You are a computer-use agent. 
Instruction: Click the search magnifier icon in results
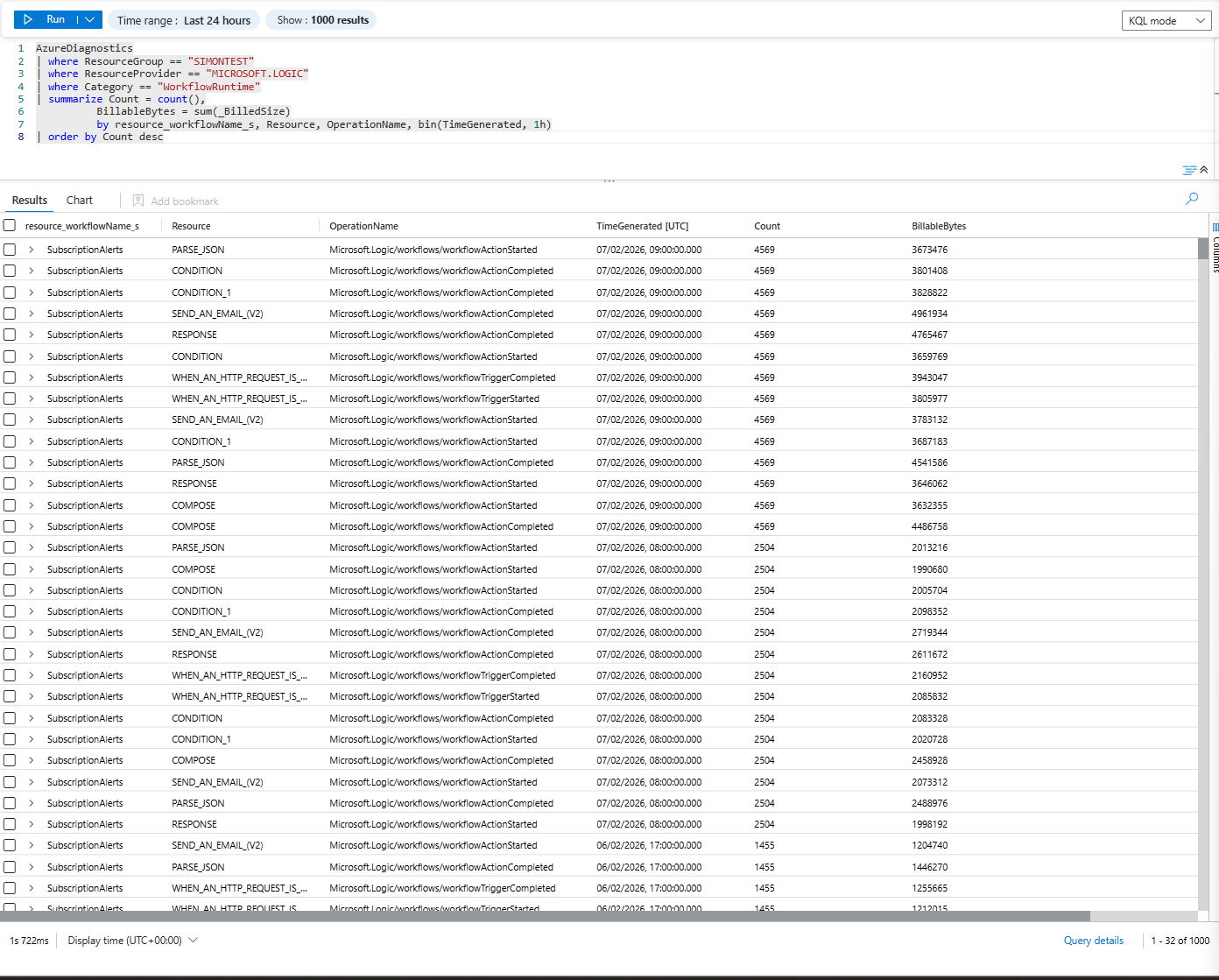click(x=1192, y=199)
